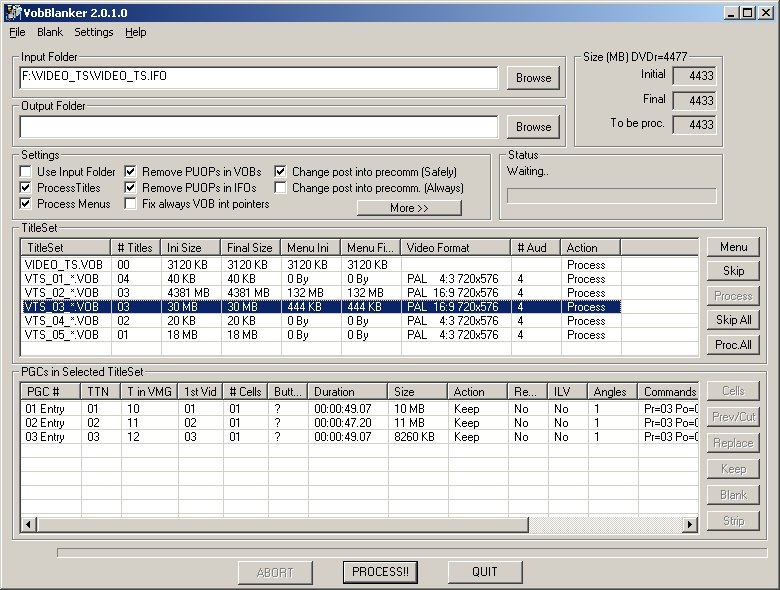Click the Skip All button
780x590 pixels.
(733, 320)
